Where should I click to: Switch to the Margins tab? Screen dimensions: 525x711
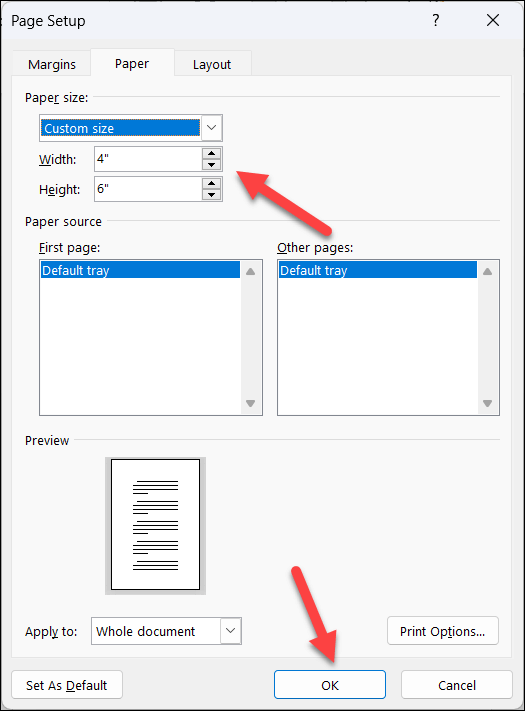[52, 64]
